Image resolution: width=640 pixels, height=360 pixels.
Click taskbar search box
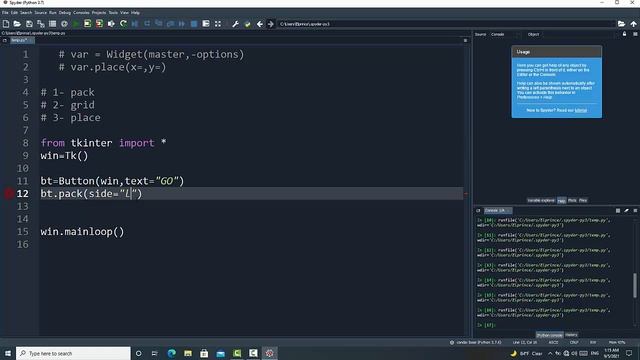click(x=73, y=353)
